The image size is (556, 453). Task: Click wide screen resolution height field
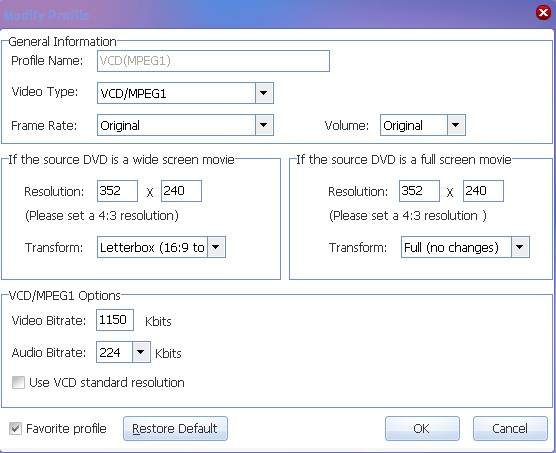coord(181,191)
